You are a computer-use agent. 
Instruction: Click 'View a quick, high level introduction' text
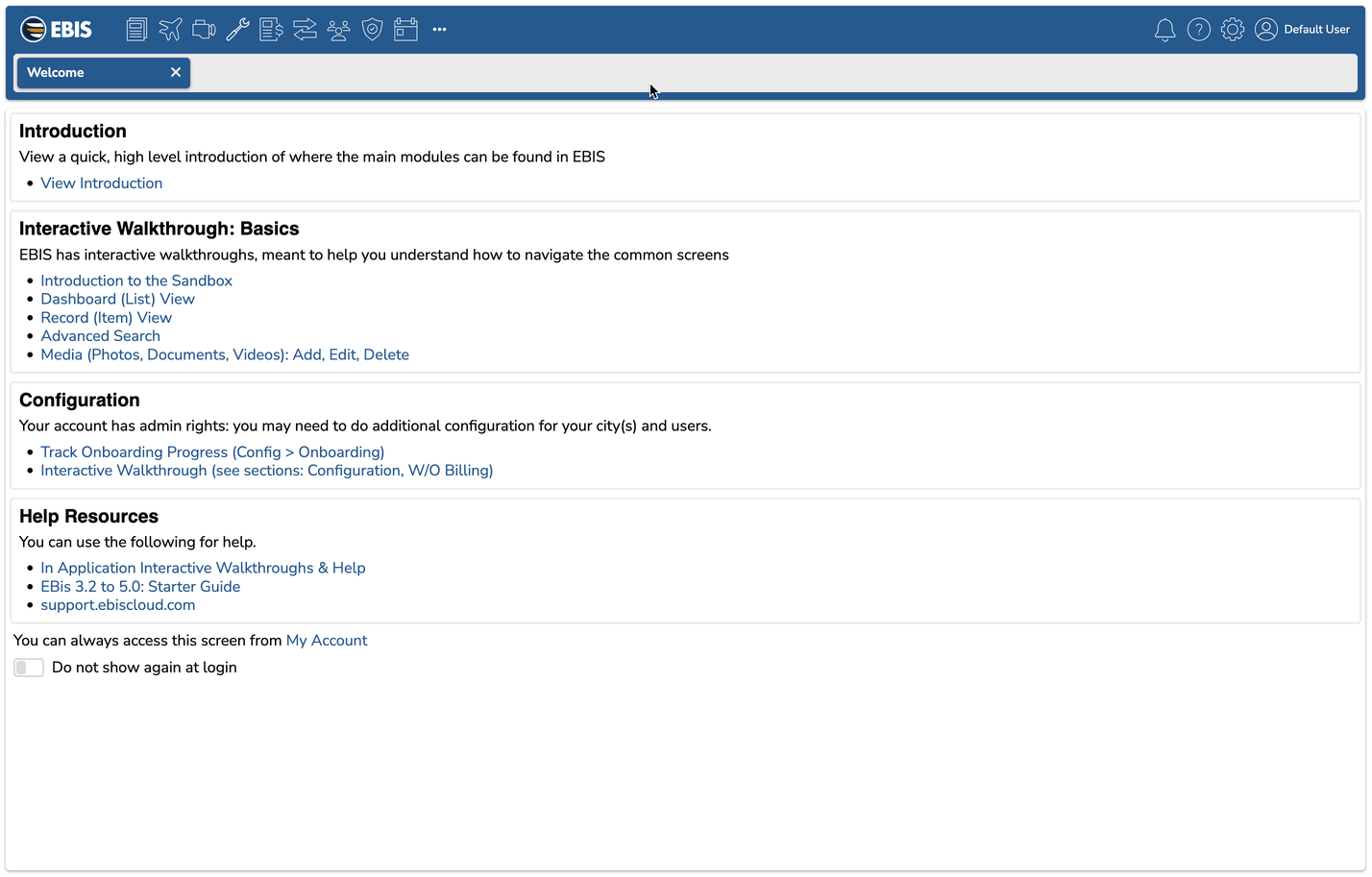pyautogui.click(x=312, y=157)
